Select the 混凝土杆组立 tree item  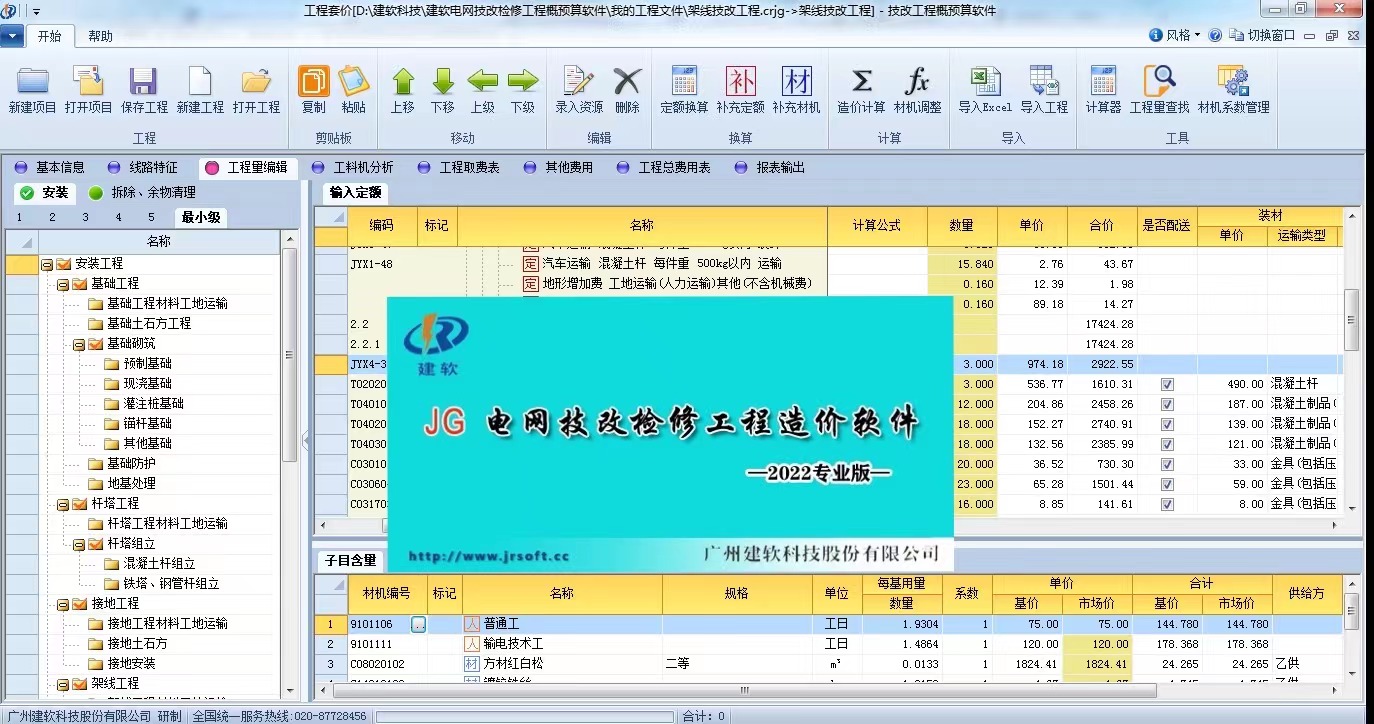pos(159,564)
